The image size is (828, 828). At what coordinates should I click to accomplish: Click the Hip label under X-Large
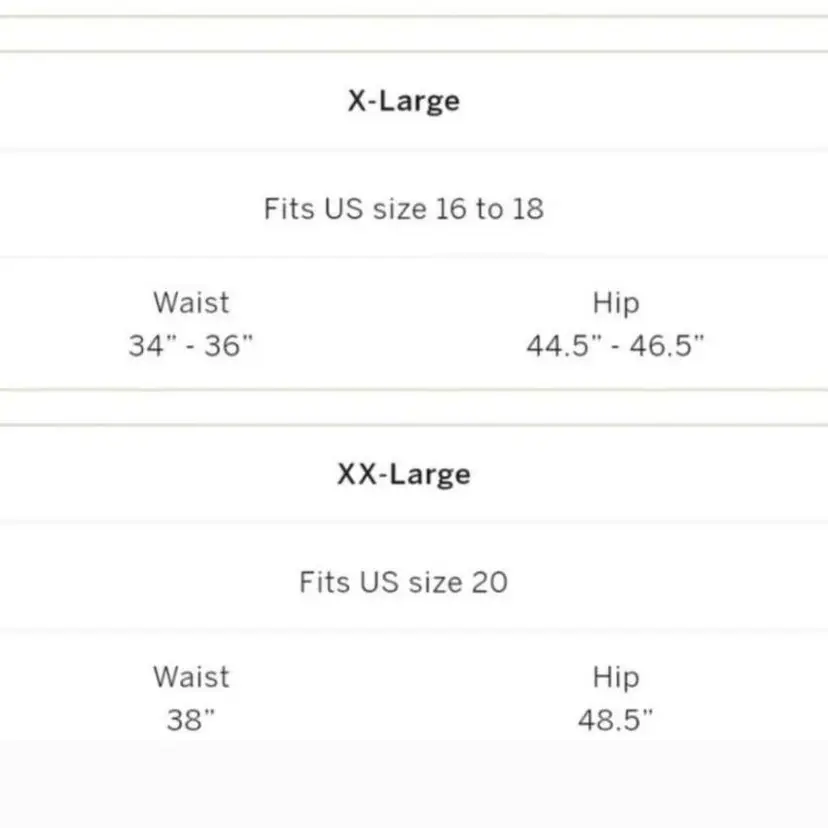pos(615,302)
